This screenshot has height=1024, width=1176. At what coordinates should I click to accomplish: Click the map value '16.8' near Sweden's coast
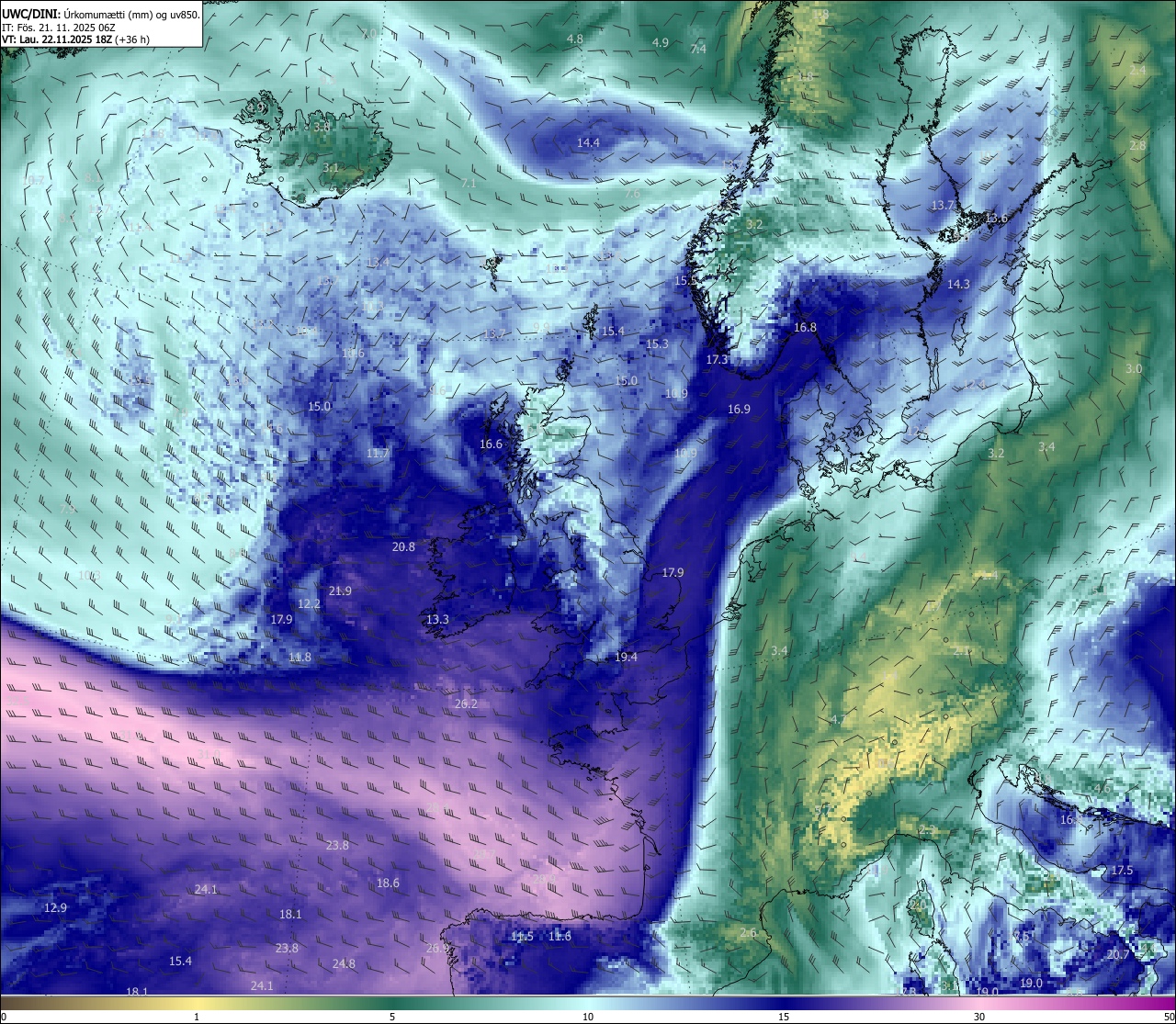pos(805,328)
